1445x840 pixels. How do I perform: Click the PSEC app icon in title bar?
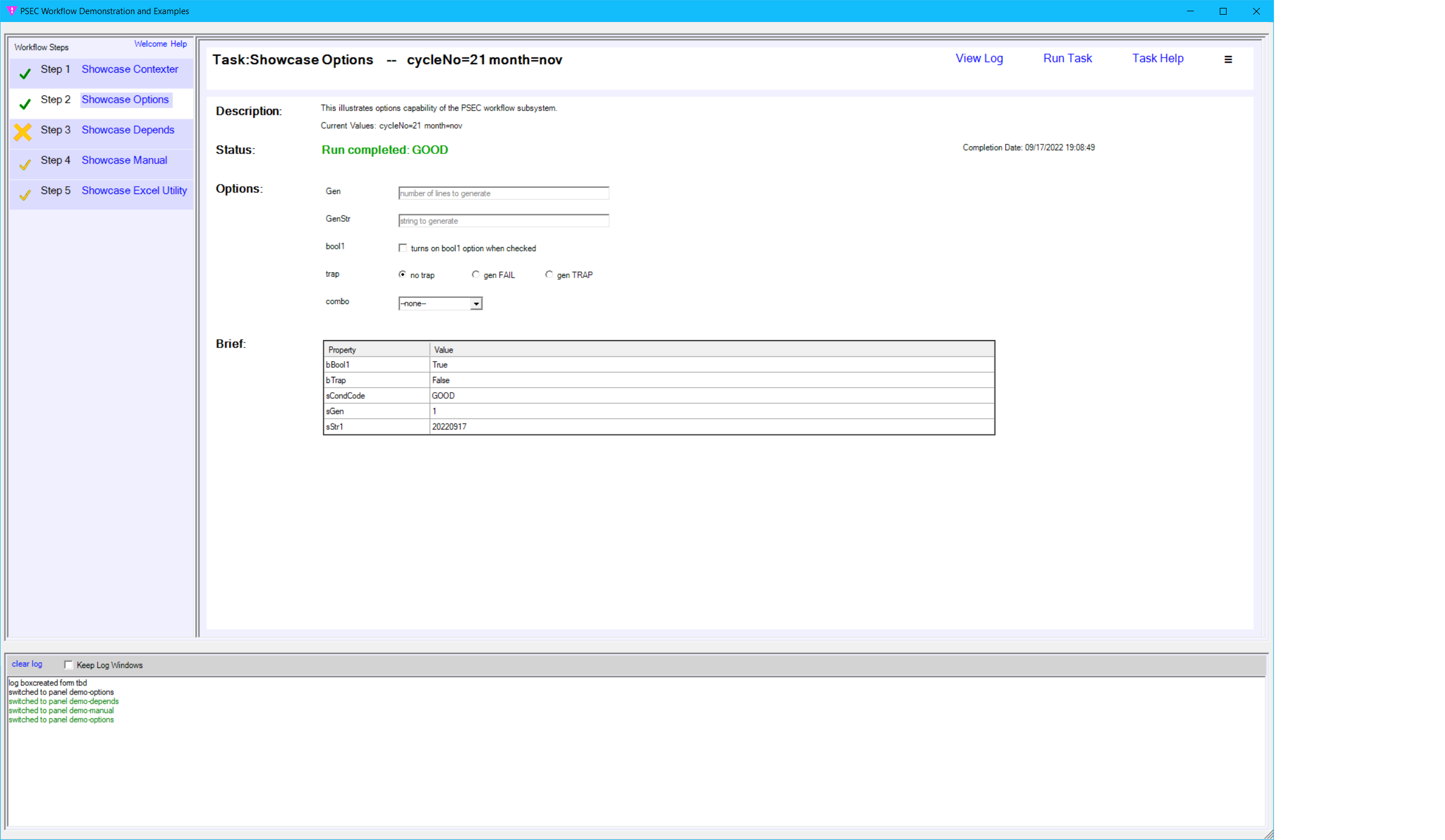click(11, 11)
